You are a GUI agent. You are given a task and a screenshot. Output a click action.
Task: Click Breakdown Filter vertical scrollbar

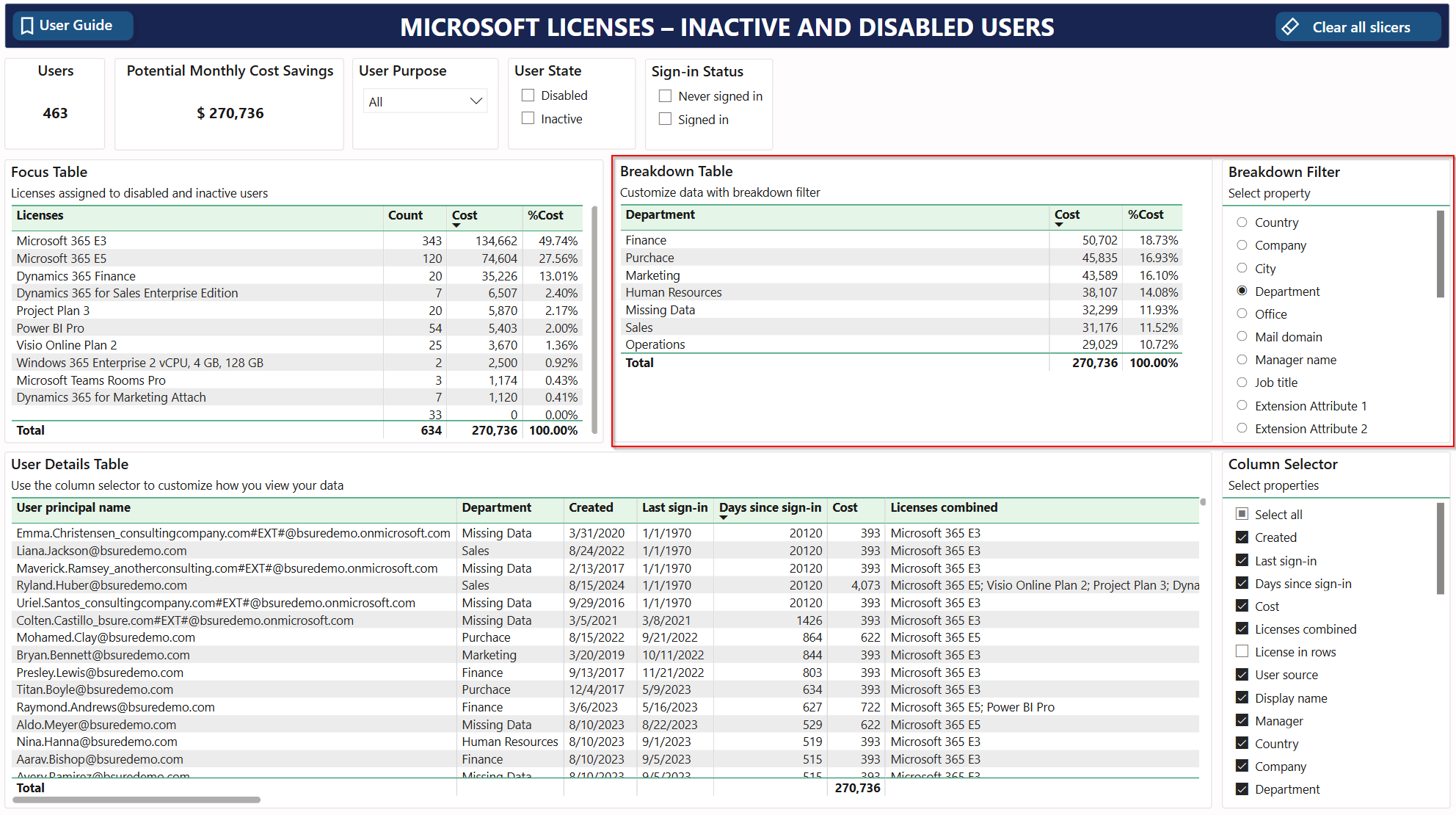(x=1440, y=254)
